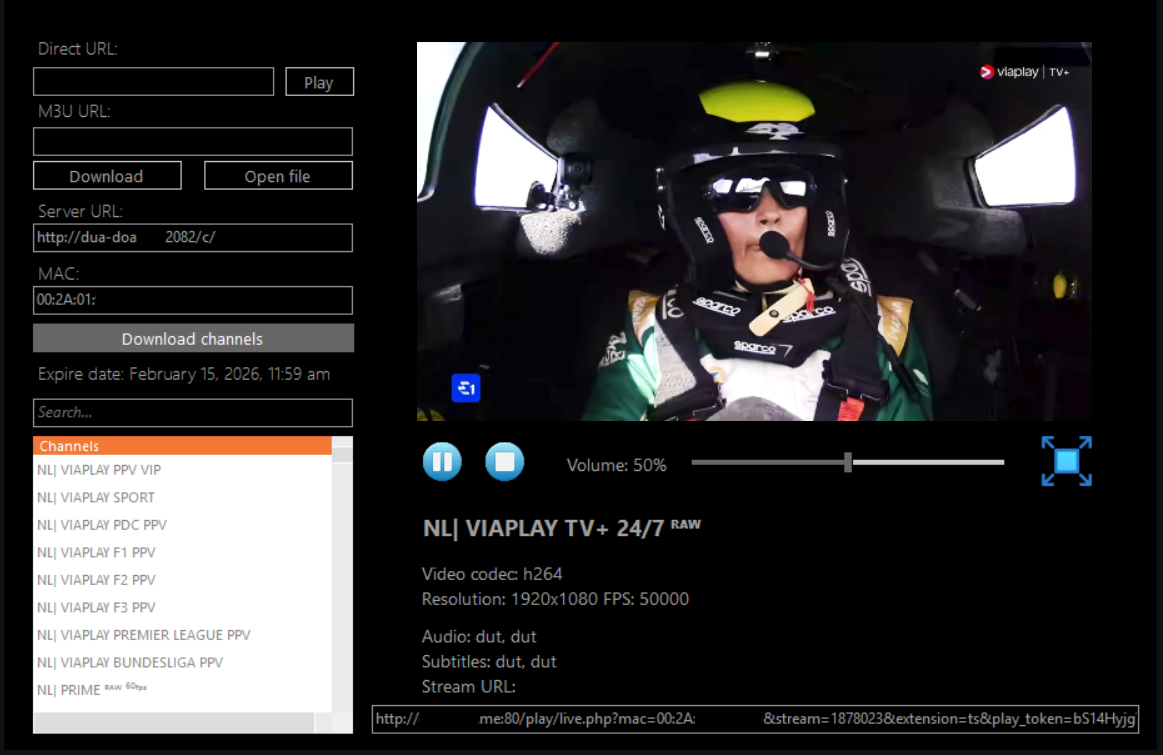Enter fullscreen video mode
This screenshot has width=1163, height=755.
[1066, 461]
